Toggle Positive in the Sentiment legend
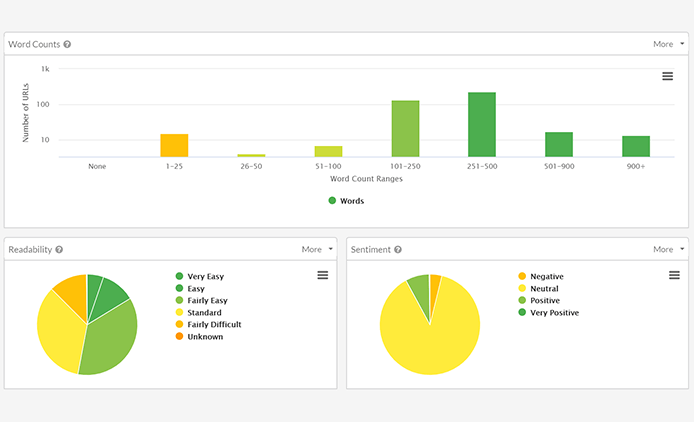Viewport: 694px width, 422px height. (x=539, y=300)
